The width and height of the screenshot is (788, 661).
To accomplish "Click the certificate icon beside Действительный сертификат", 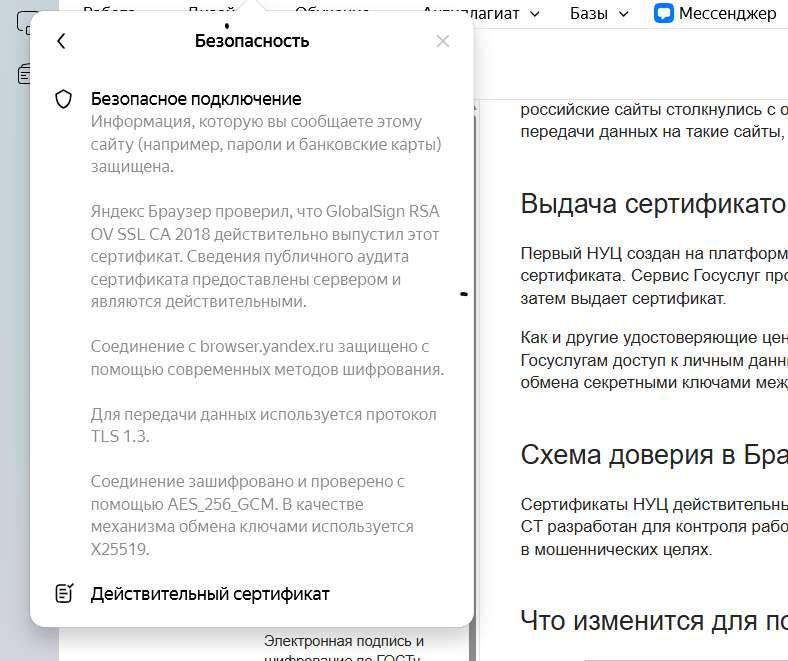I will (x=64, y=594).
